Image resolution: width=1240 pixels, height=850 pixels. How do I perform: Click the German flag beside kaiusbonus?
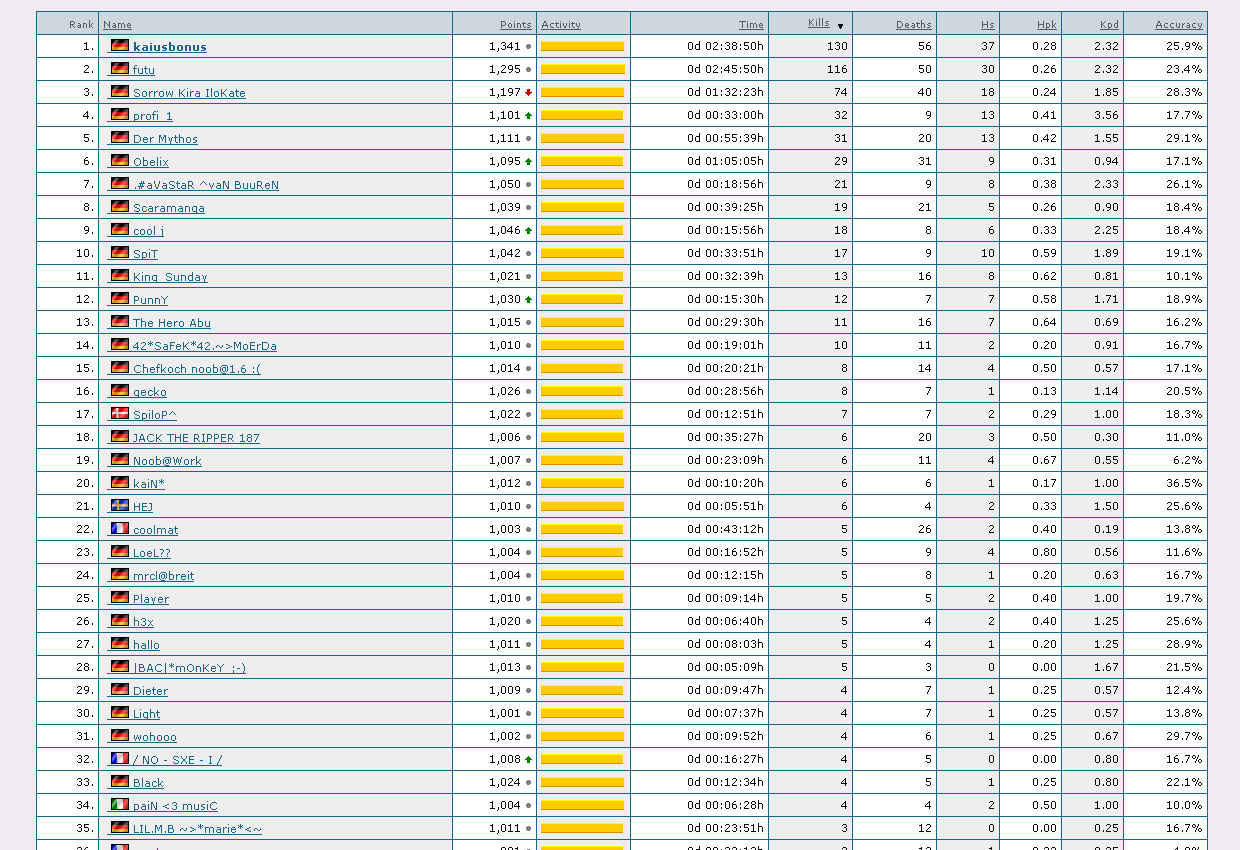120,46
